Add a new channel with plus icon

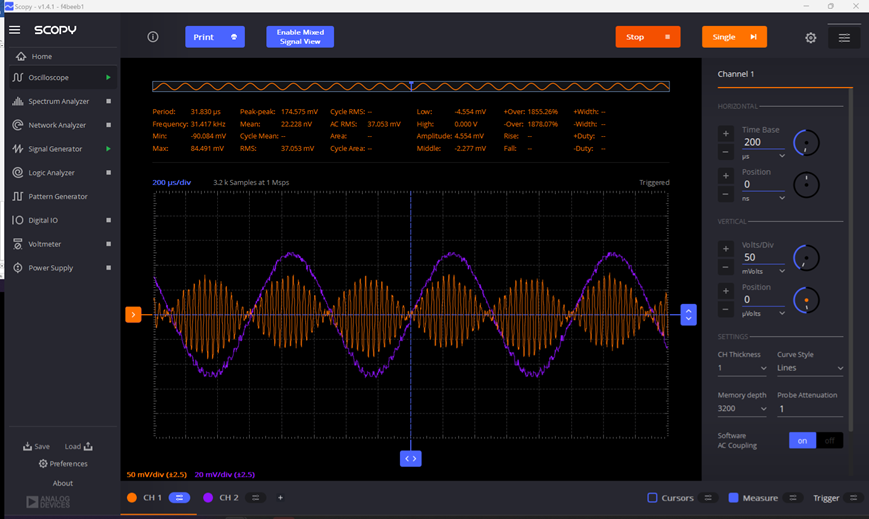point(280,498)
